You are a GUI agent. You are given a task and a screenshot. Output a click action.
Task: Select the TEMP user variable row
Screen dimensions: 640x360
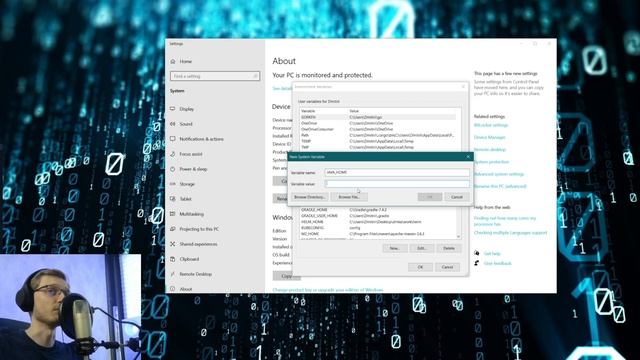pyautogui.click(x=378, y=141)
